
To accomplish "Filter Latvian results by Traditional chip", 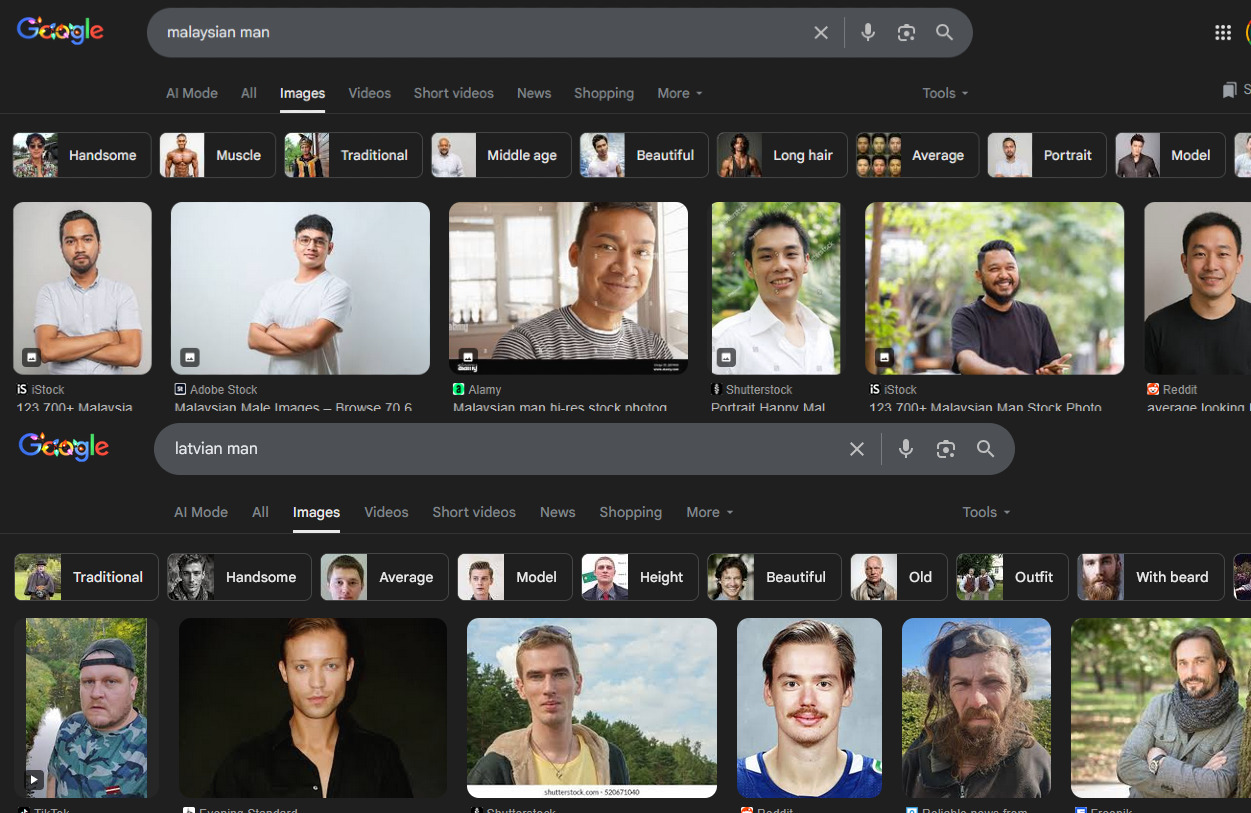I will click(x=86, y=577).
